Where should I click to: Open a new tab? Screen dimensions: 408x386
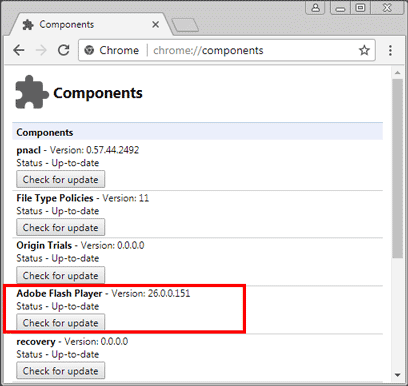point(185,25)
